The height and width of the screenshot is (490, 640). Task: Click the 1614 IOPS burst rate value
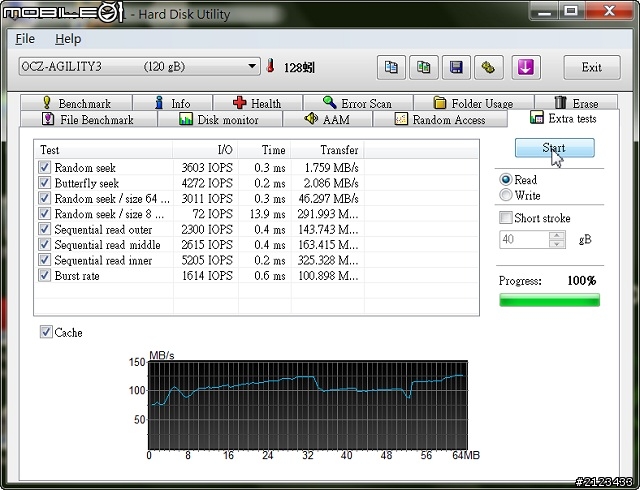(x=207, y=276)
